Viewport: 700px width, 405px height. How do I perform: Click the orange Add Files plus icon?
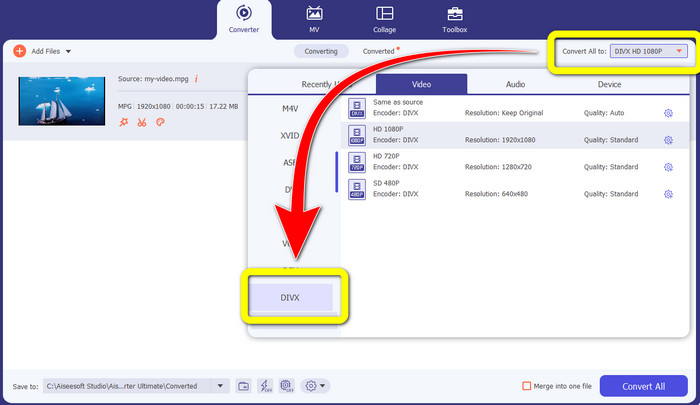coord(19,51)
